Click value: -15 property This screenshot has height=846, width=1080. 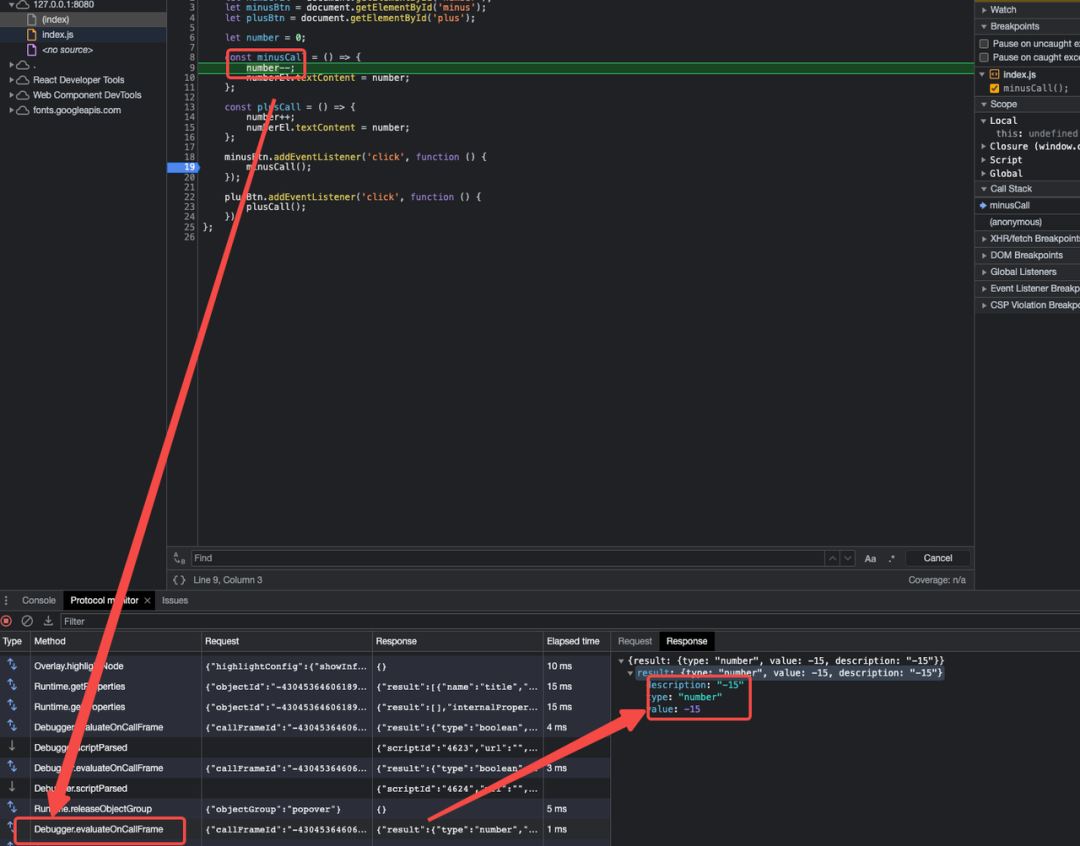(675, 709)
